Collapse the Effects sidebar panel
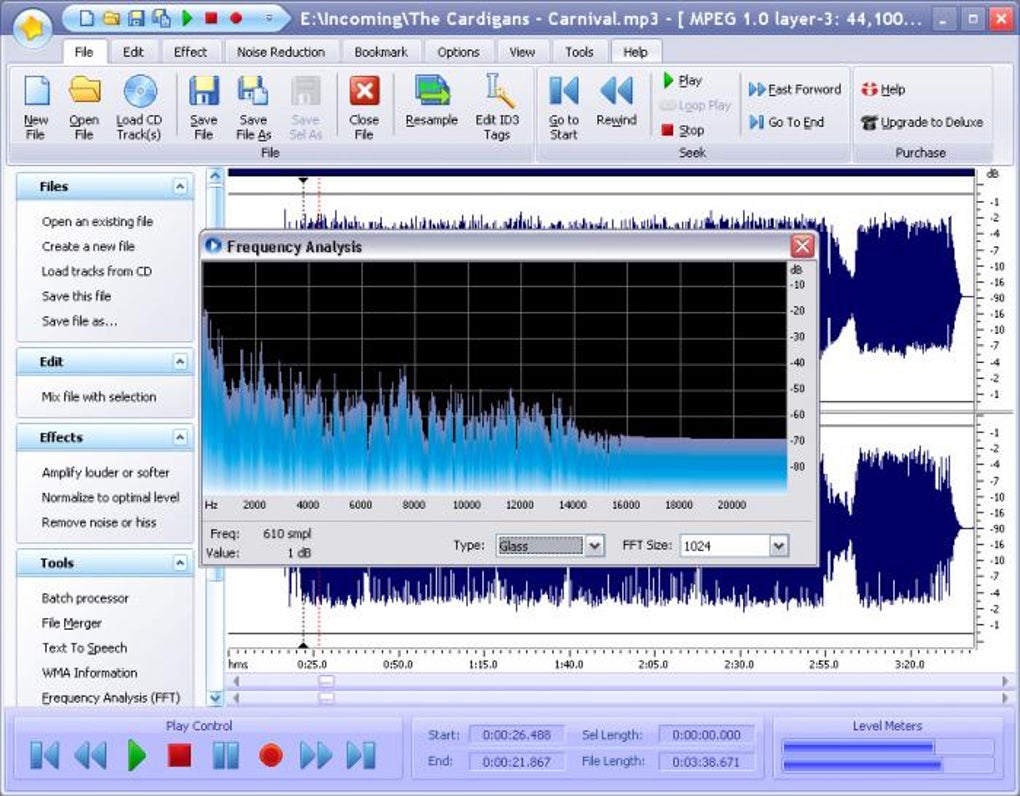This screenshot has height=796, width=1020. 179,437
